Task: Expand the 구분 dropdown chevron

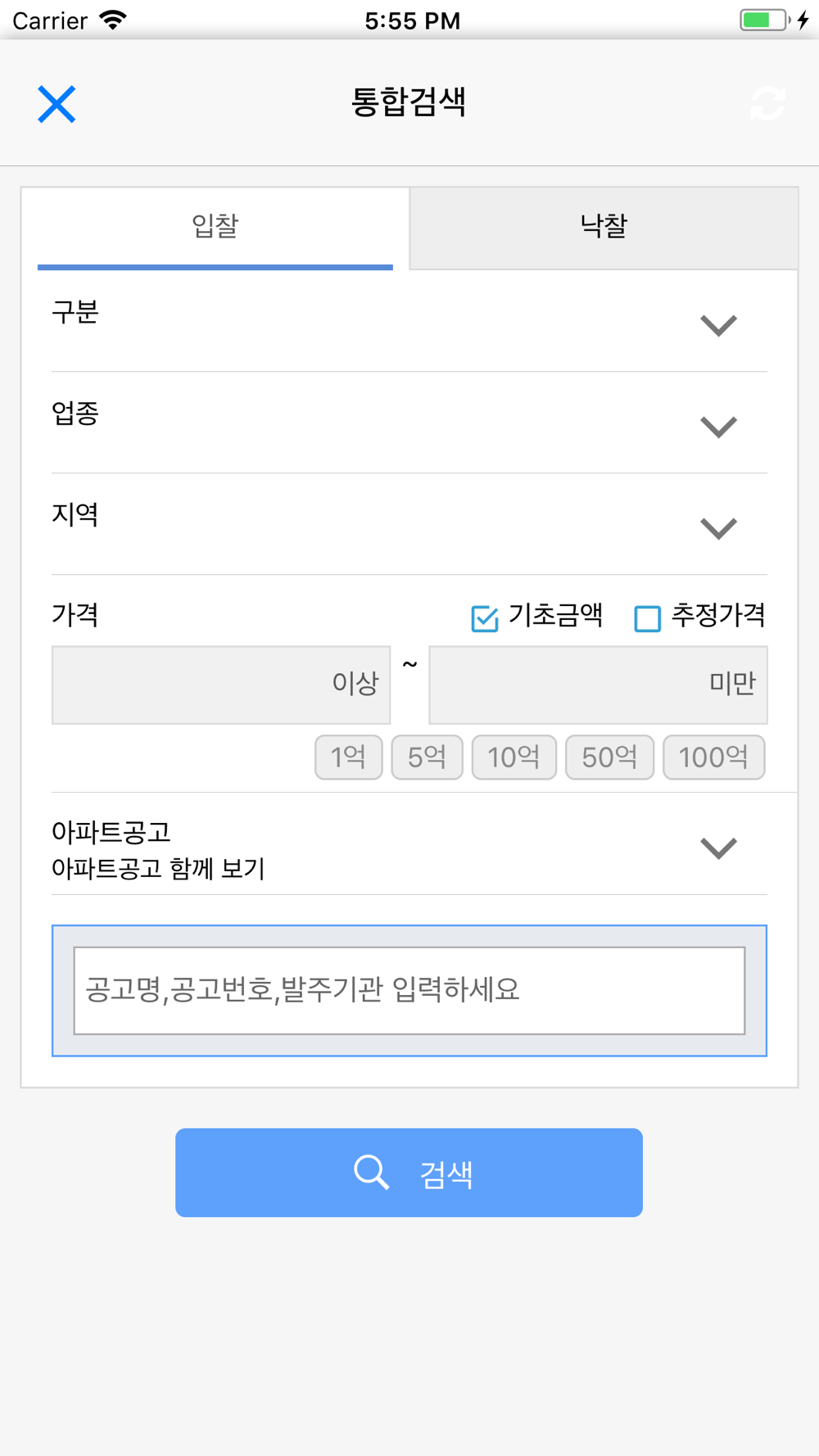Action: (718, 325)
